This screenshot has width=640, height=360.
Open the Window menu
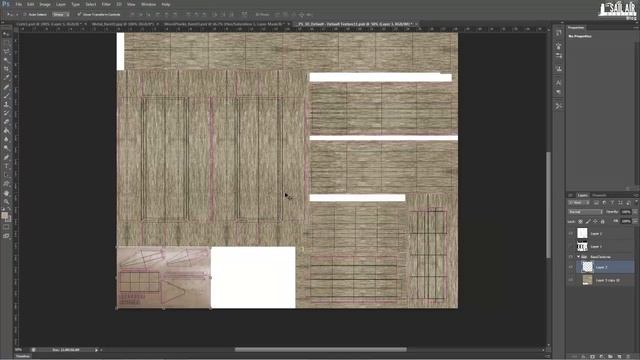pyautogui.click(x=148, y=4)
